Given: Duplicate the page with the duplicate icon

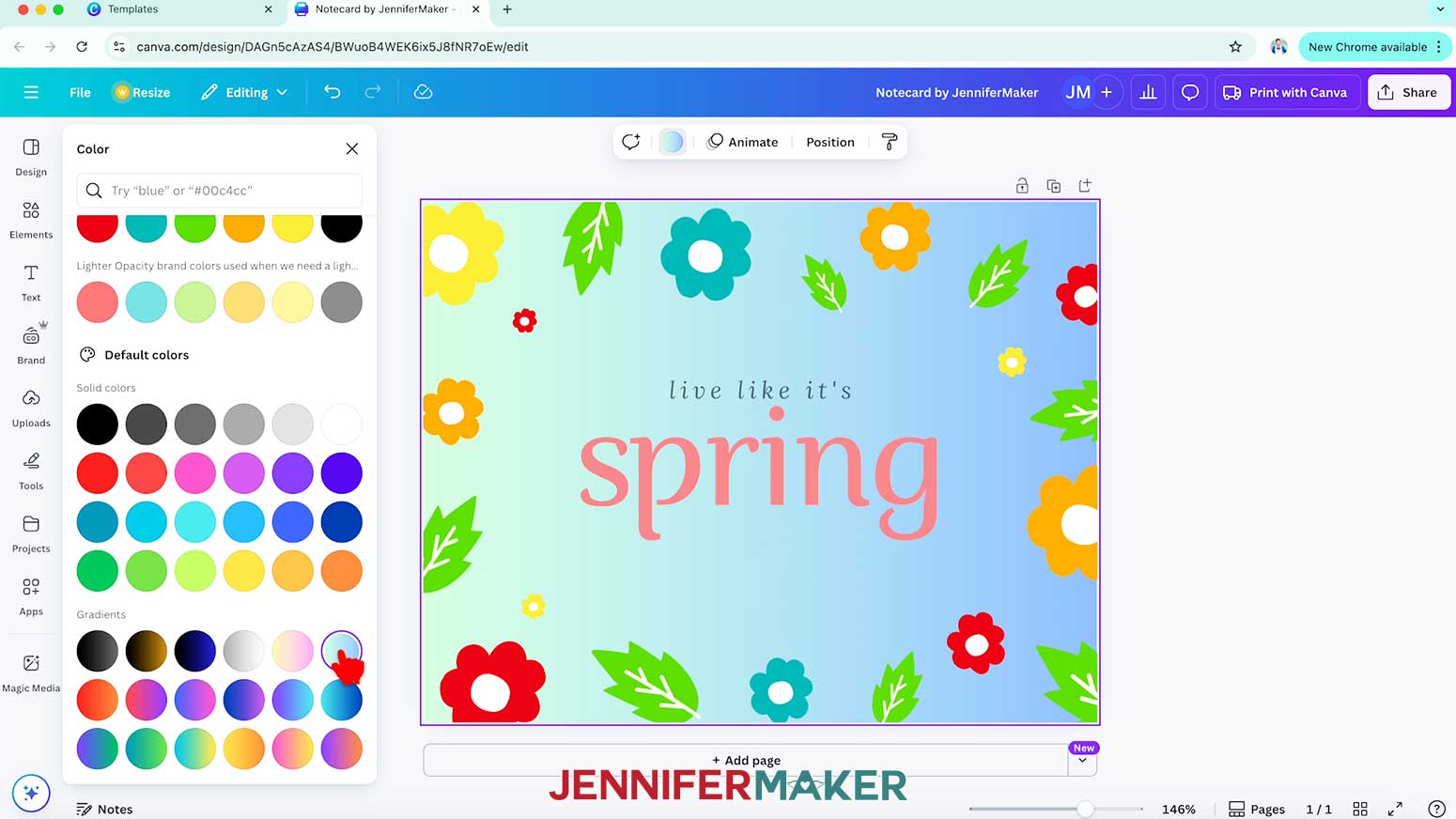Looking at the screenshot, I should coord(1053,186).
